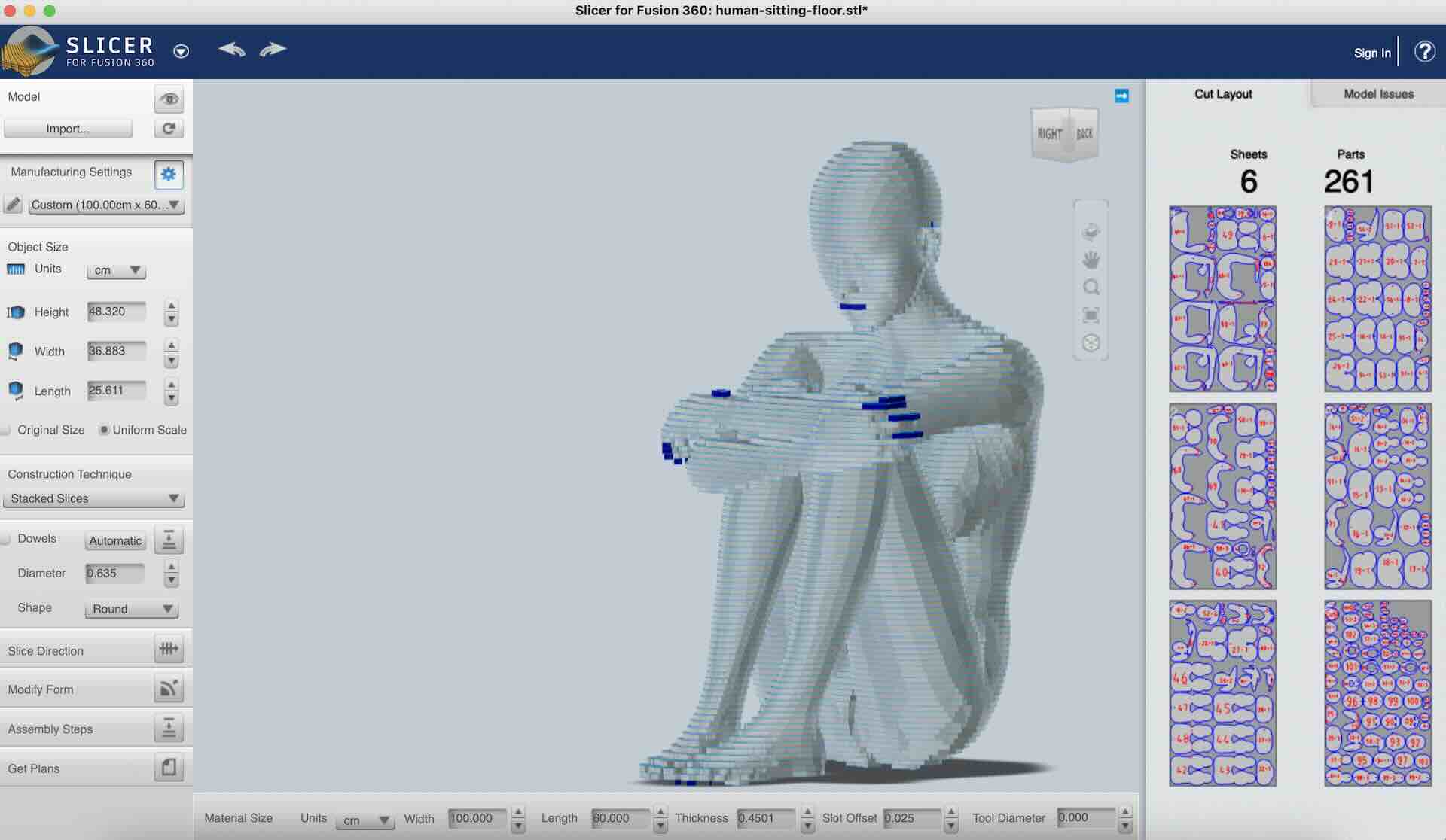Viewport: 1446px width, 840px height.
Task: Click the Sign In link
Action: coord(1371,53)
